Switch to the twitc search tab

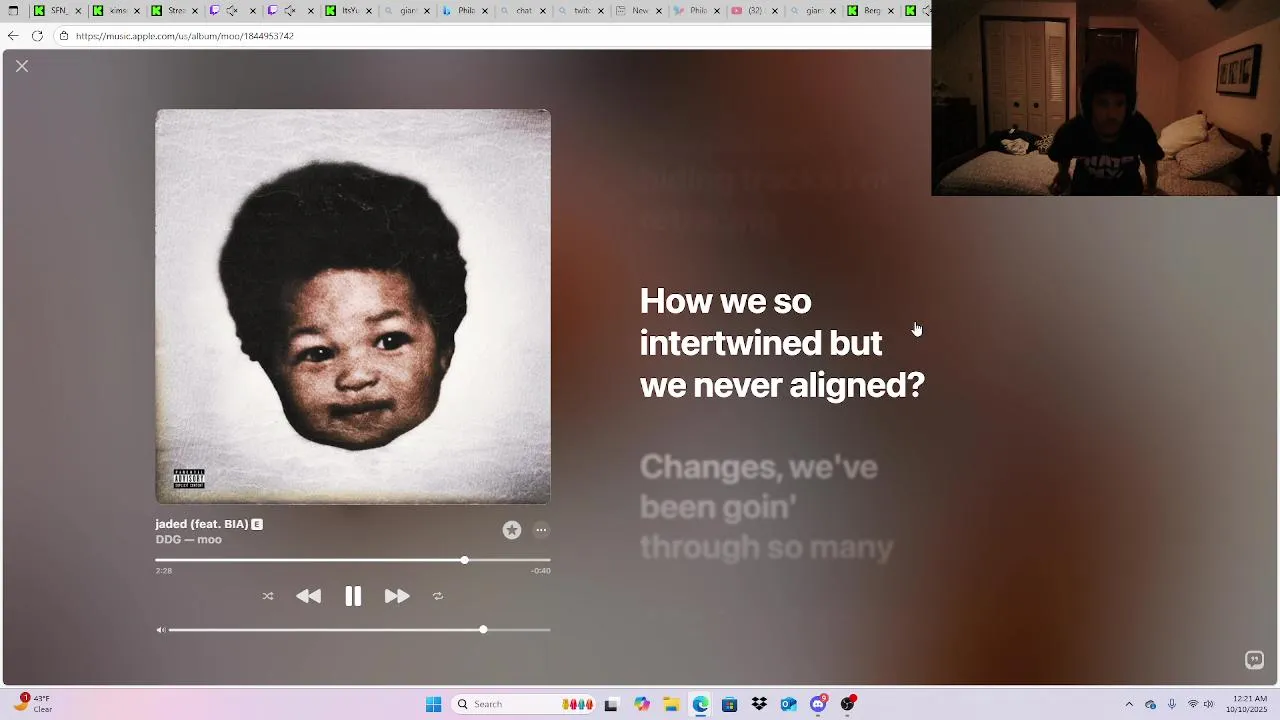click(582, 11)
